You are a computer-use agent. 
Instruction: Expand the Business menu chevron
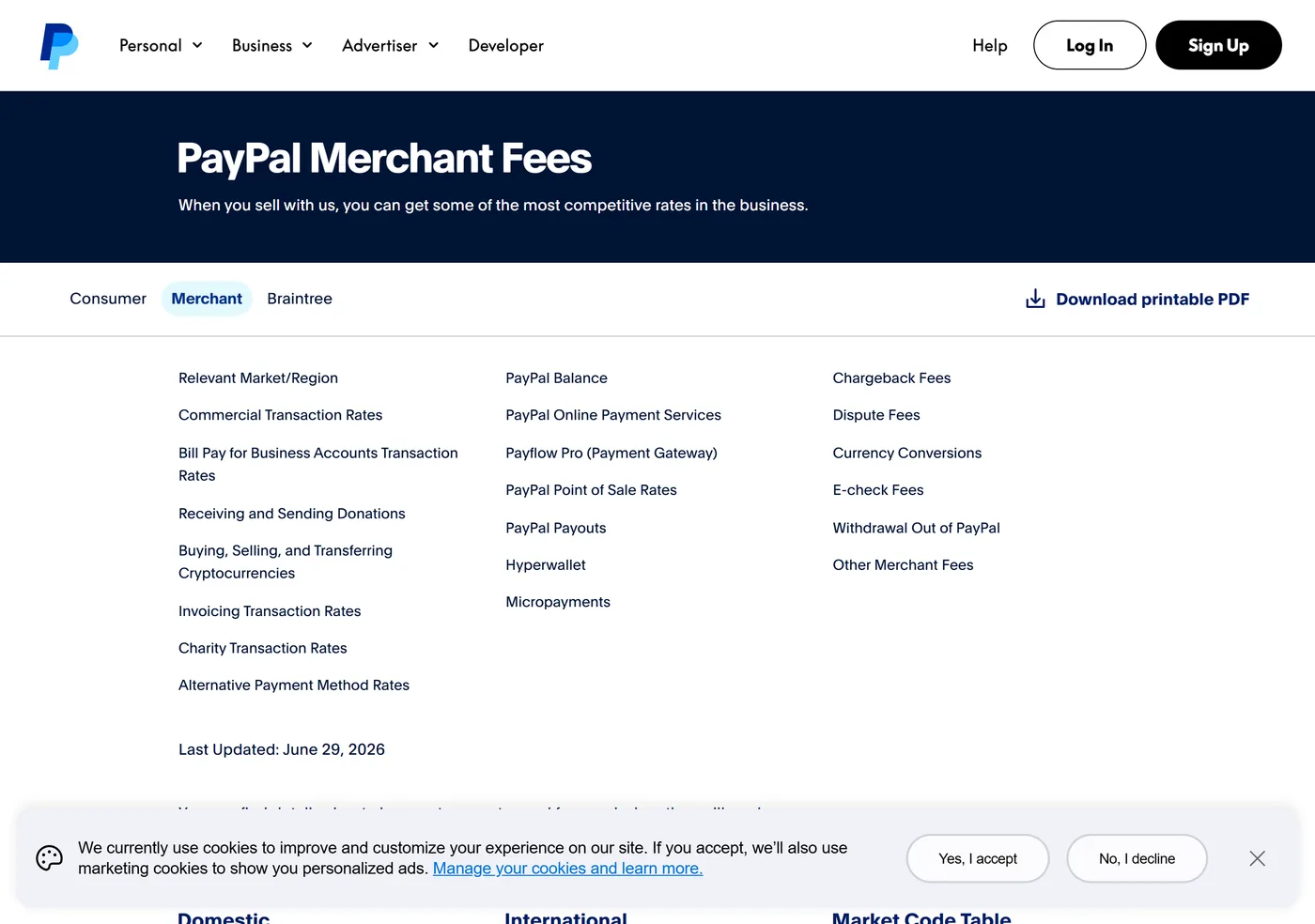[x=307, y=45]
